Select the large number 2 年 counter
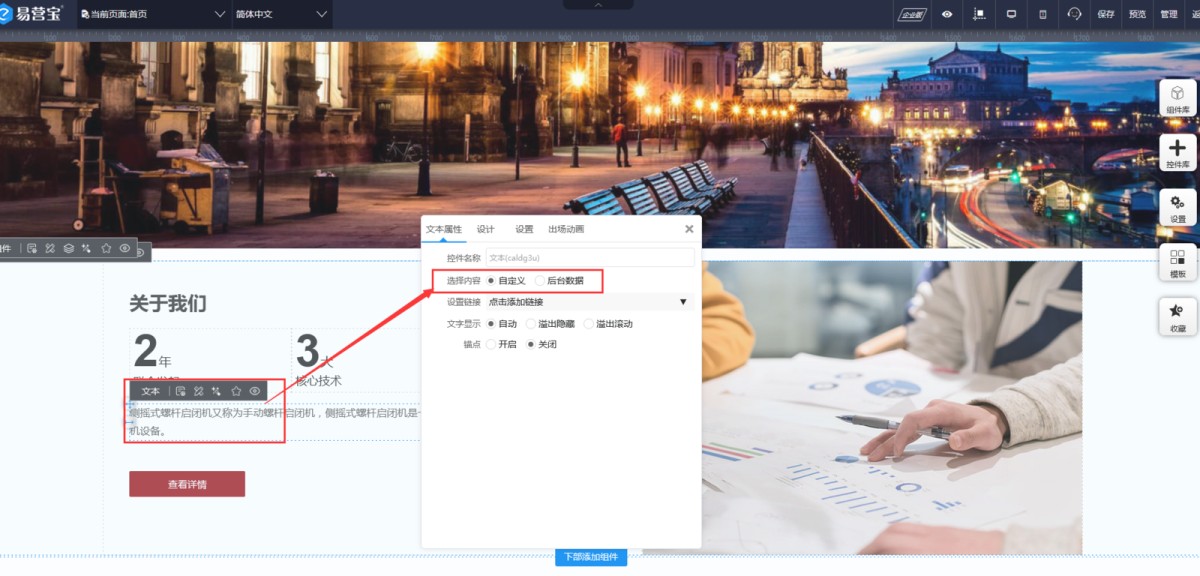The width and height of the screenshot is (1200, 576). coord(153,353)
